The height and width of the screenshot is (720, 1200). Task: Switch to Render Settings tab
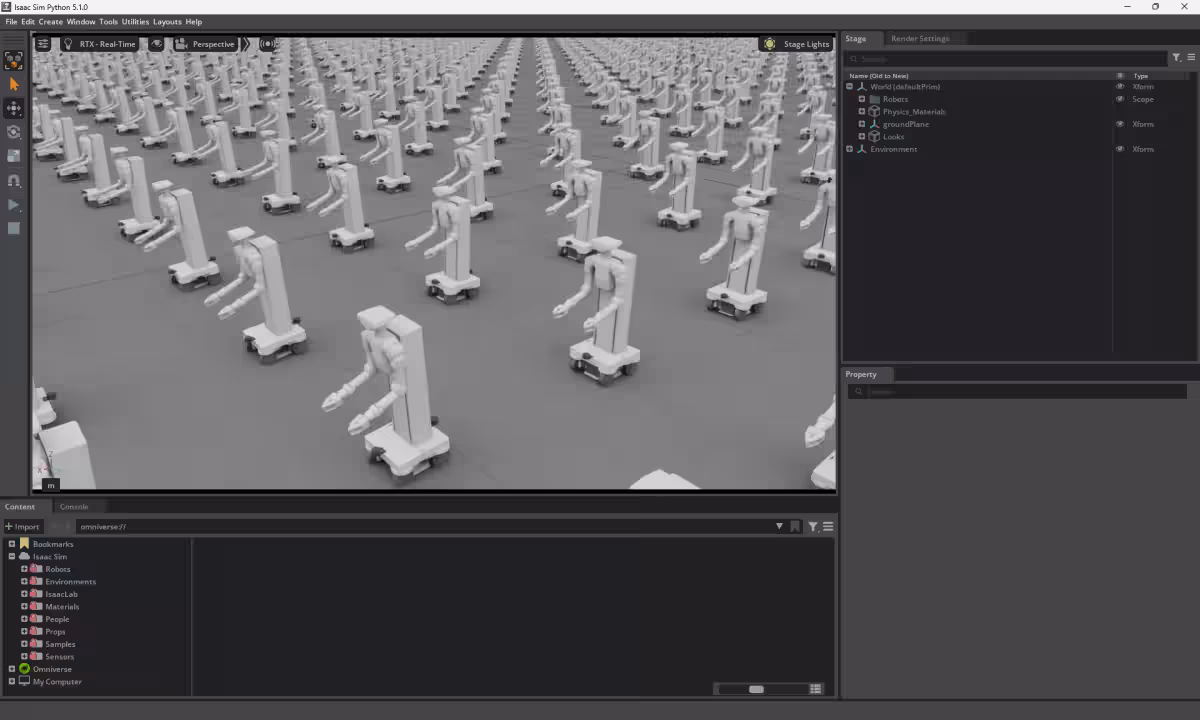pyautogui.click(x=920, y=39)
